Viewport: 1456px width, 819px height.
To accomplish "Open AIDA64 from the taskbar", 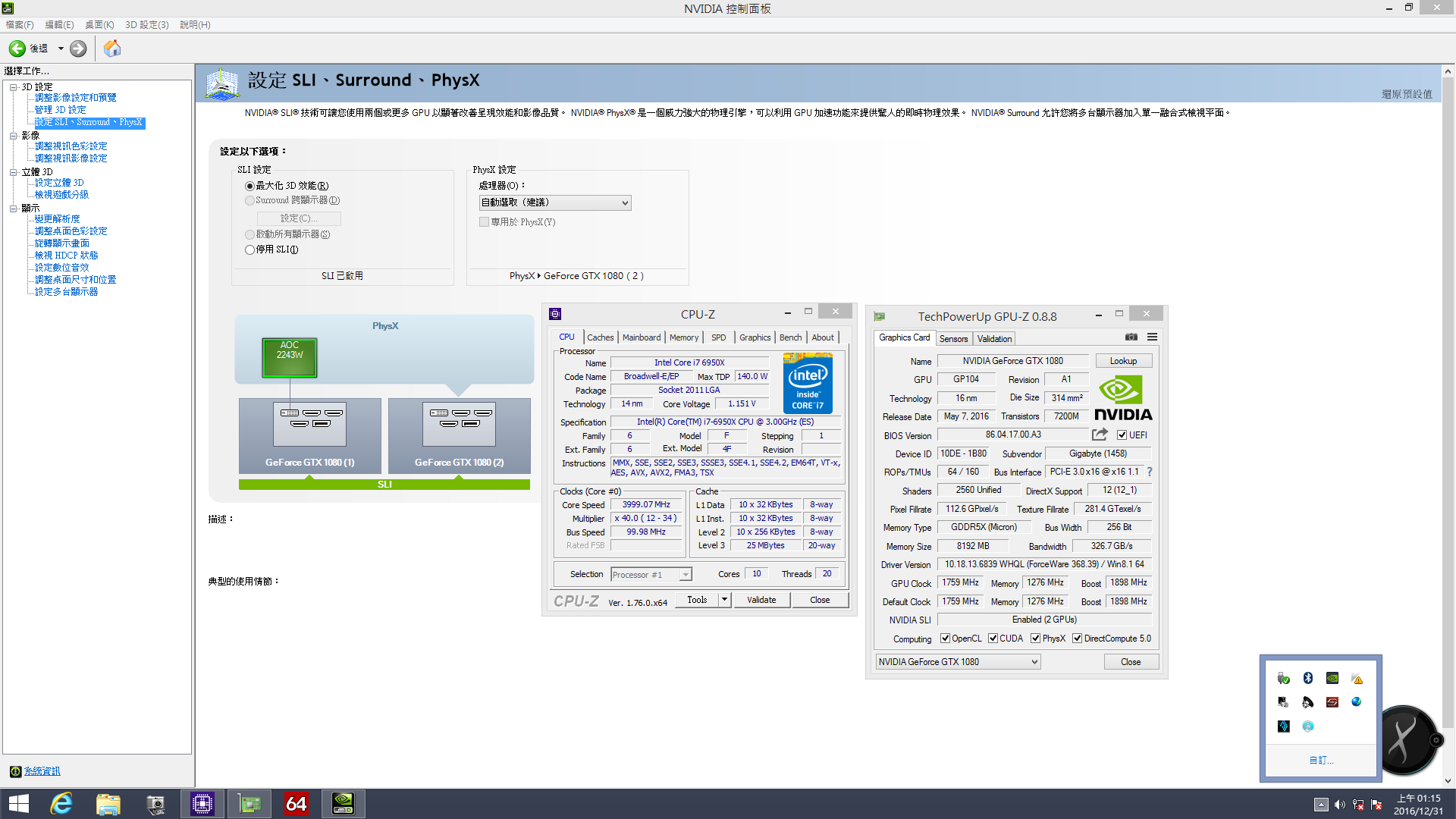I will pos(297,804).
